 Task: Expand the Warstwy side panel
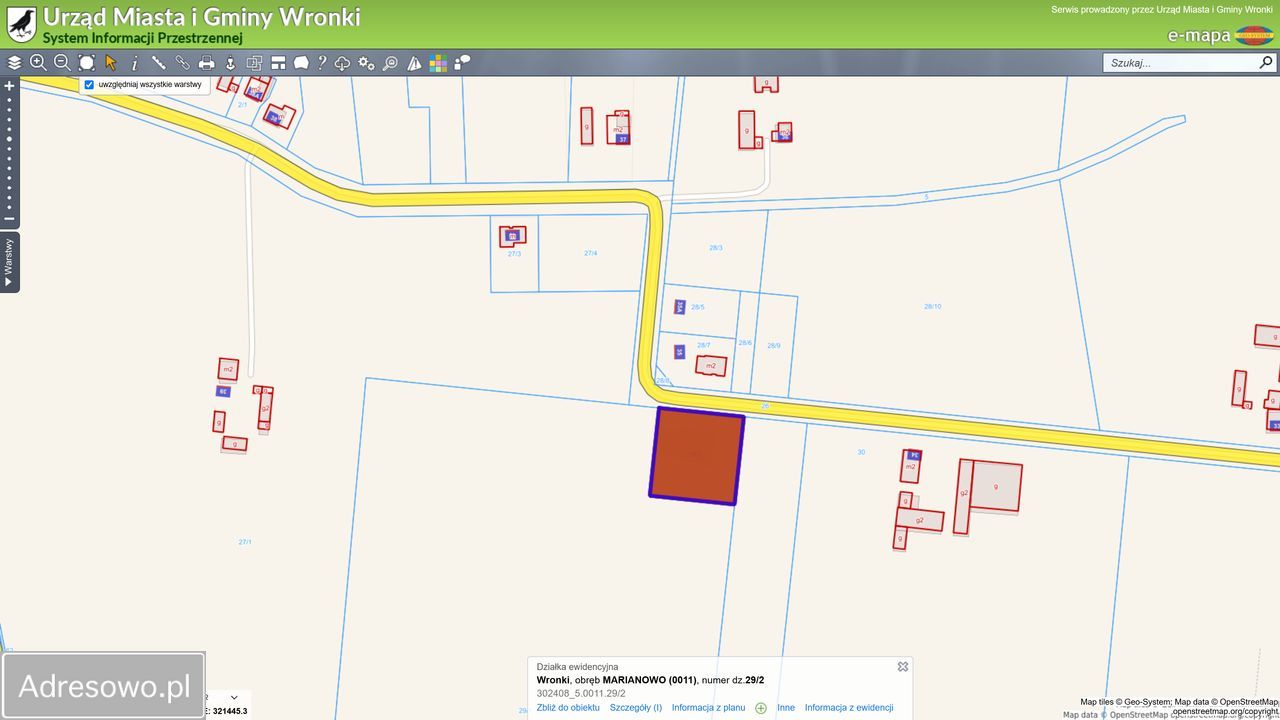9,262
